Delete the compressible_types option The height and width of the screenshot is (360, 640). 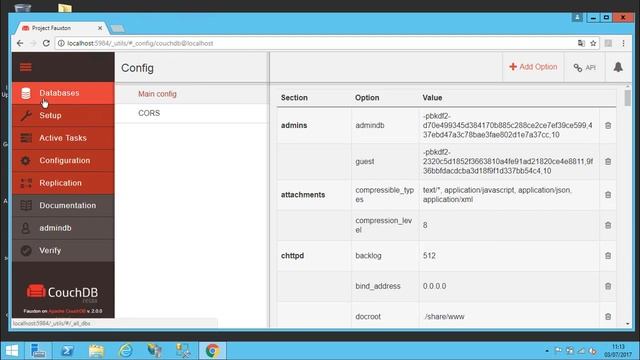[608, 195]
